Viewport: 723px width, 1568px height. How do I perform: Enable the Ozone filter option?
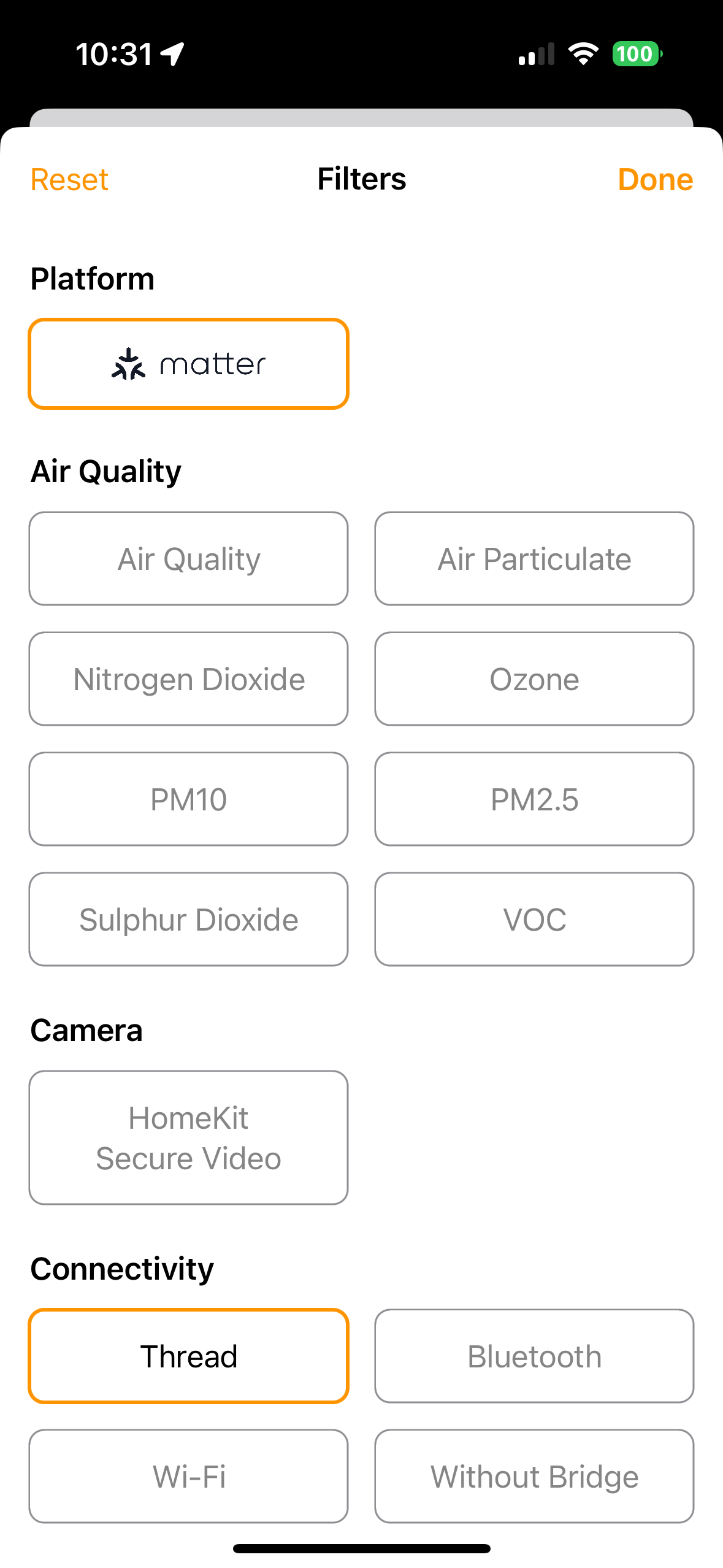[534, 679]
